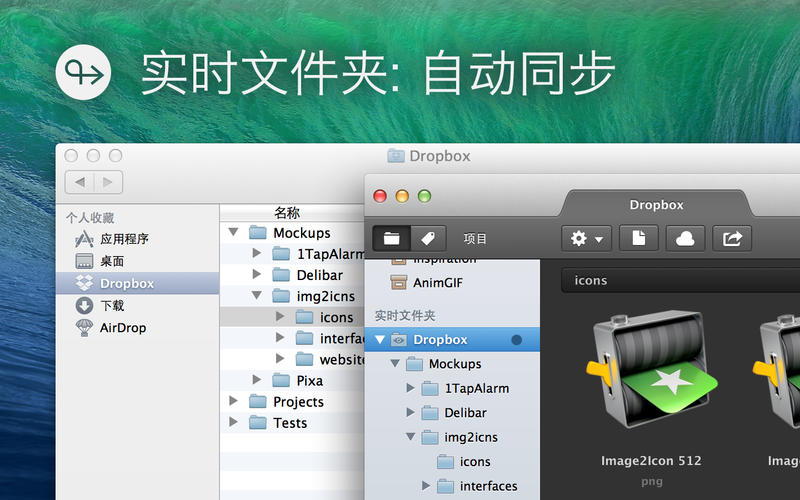This screenshot has width=800, height=500.
Task: Open the gear action menu in Pixa
Action: 586,238
